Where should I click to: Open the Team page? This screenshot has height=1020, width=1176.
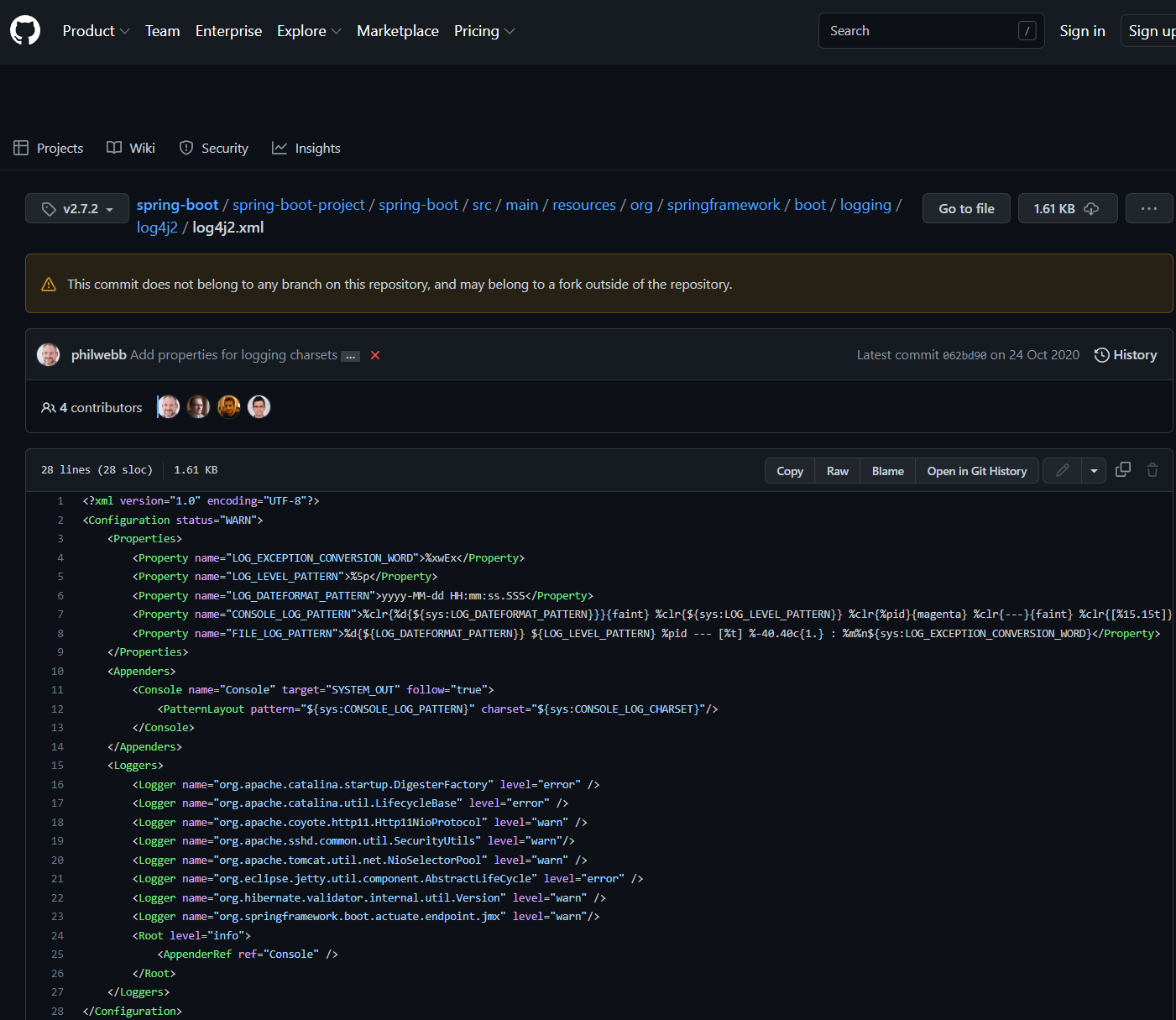pyautogui.click(x=162, y=31)
